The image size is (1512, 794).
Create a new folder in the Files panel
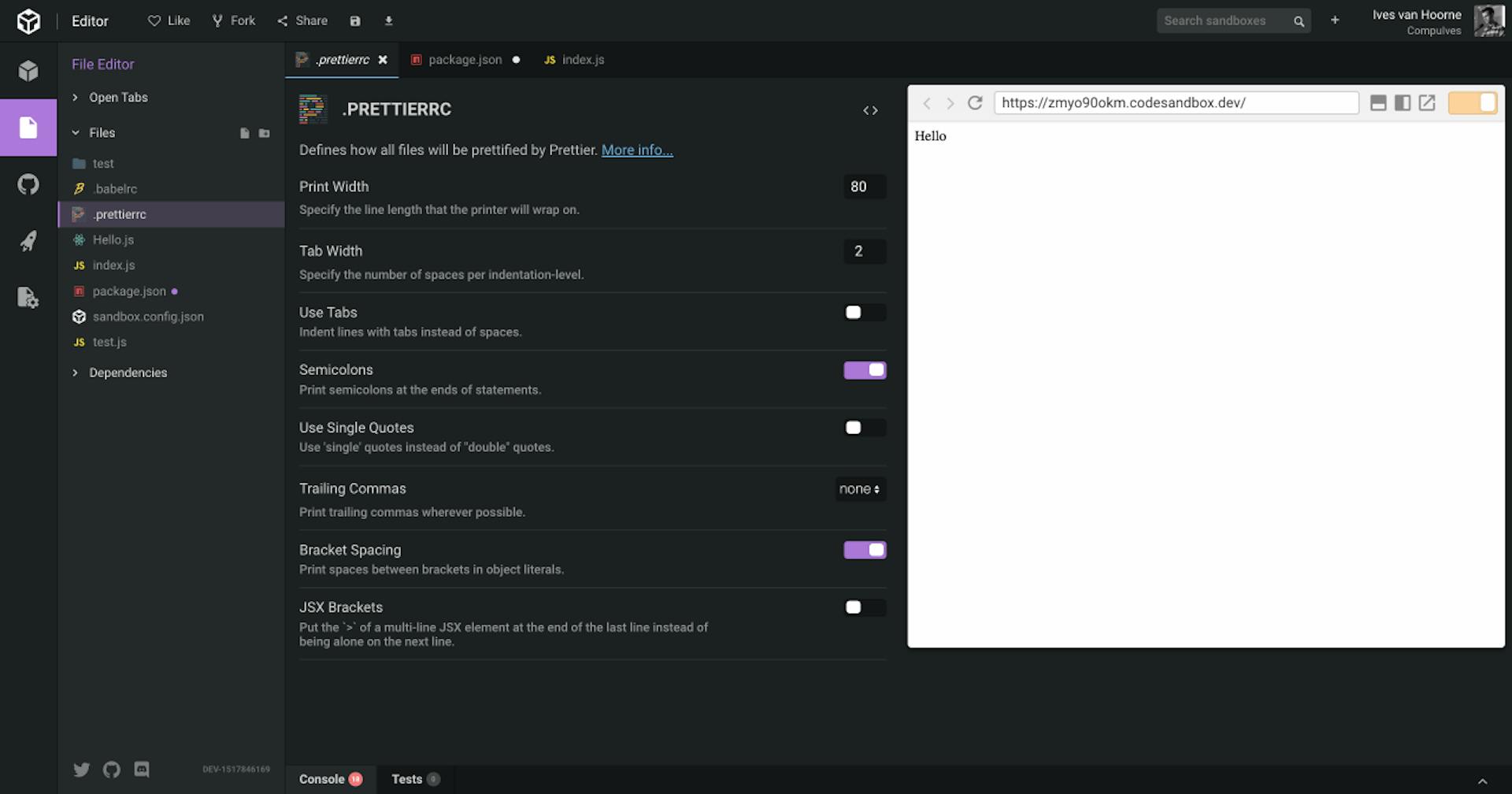265,133
